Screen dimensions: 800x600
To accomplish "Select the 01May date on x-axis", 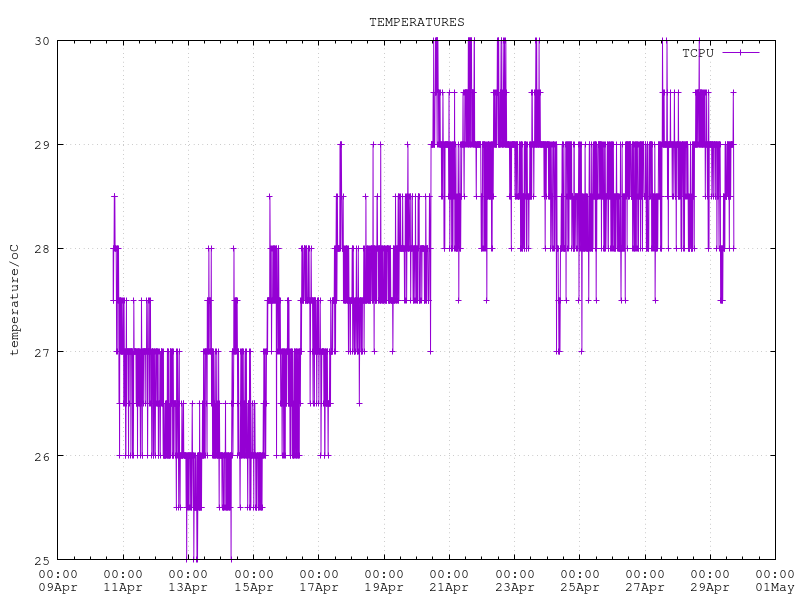I will pos(774,587).
